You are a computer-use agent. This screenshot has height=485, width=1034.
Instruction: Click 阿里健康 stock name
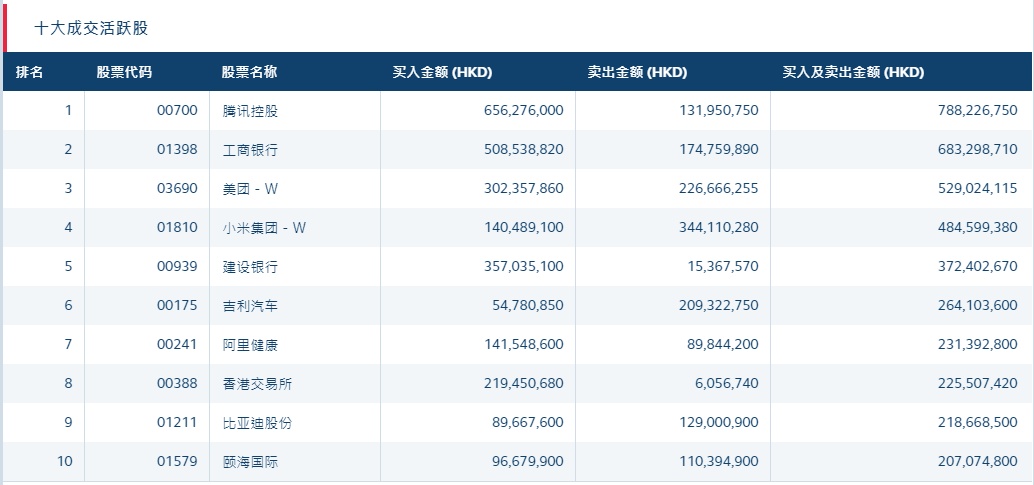(x=250, y=345)
